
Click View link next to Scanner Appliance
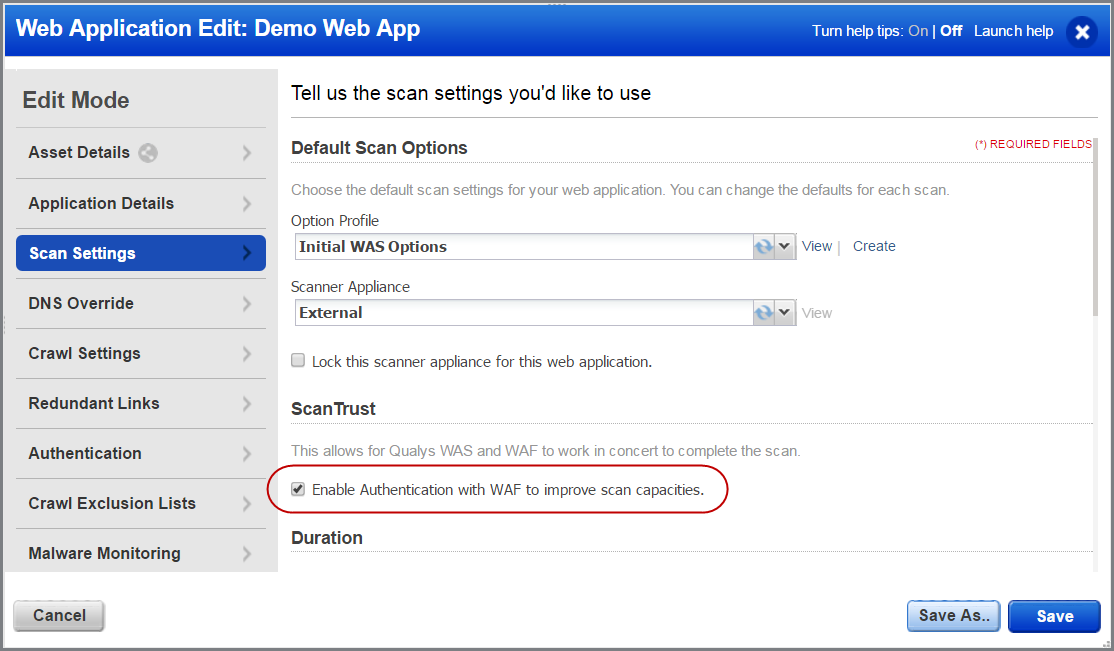816,313
